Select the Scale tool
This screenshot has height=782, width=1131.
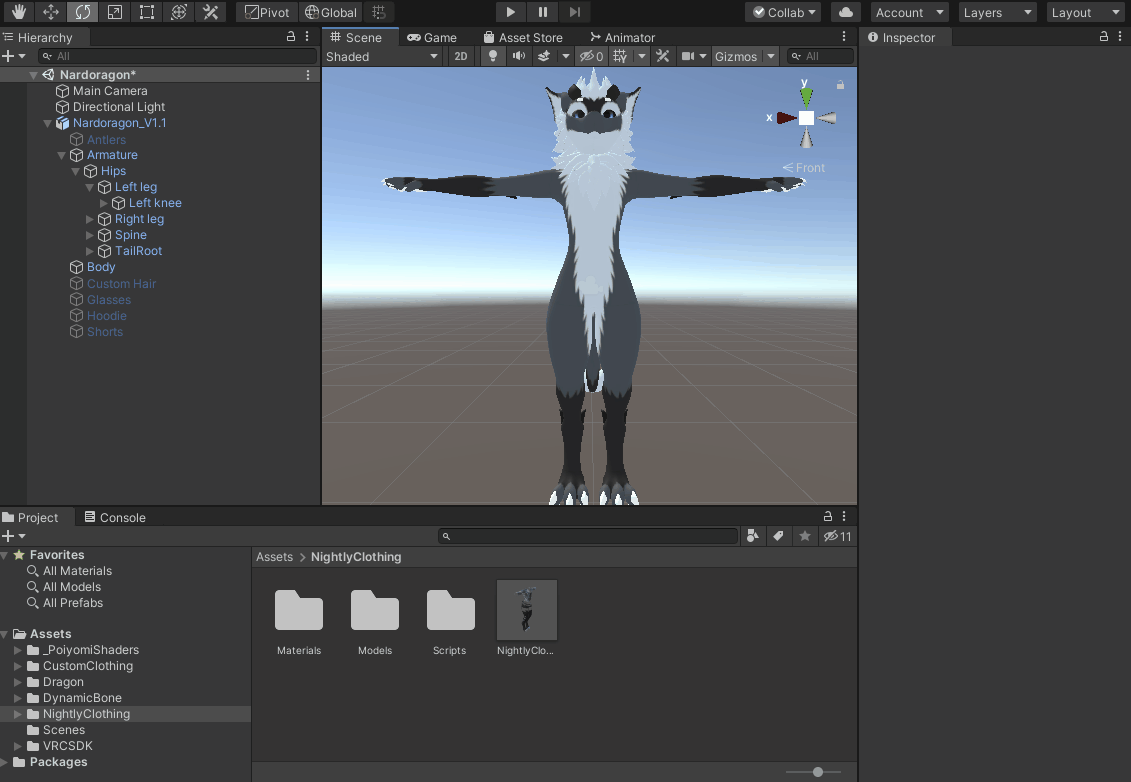[115, 12]
